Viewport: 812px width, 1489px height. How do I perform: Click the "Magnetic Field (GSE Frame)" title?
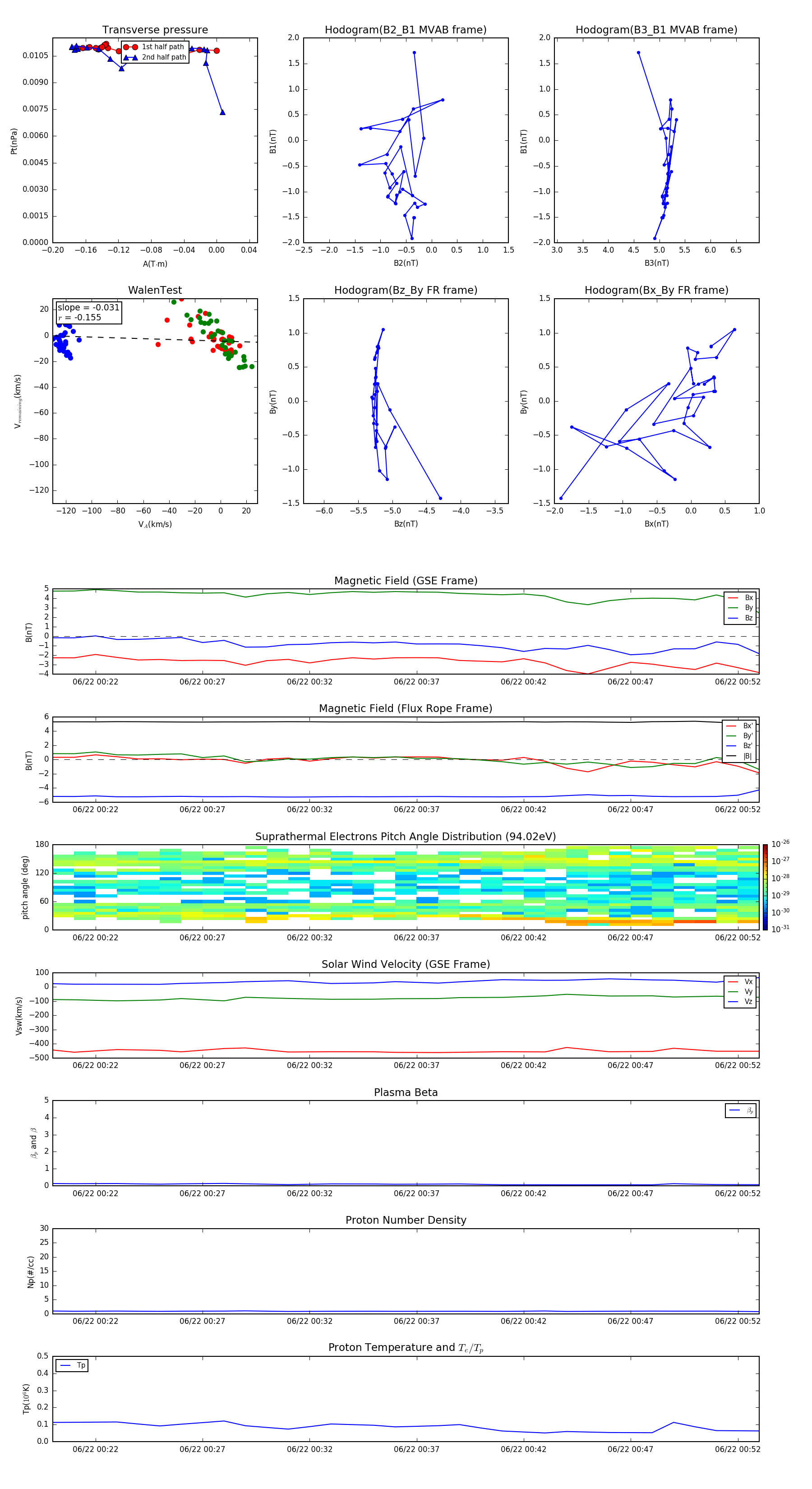(x=406, y=581)
